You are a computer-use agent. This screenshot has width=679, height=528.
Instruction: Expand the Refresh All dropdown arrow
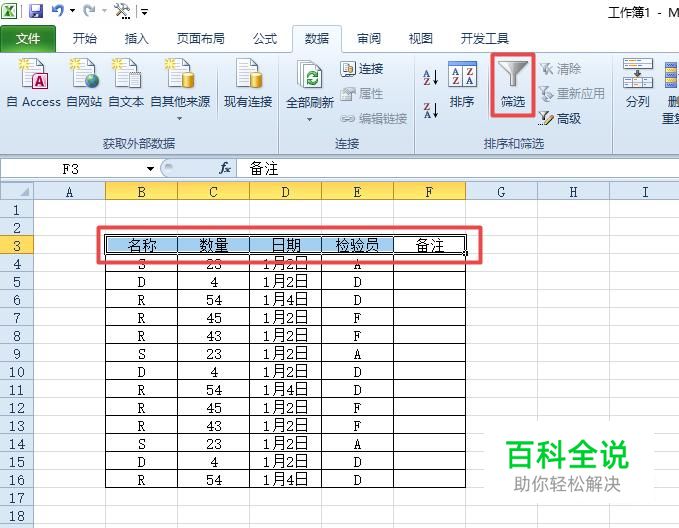point(309,119)
